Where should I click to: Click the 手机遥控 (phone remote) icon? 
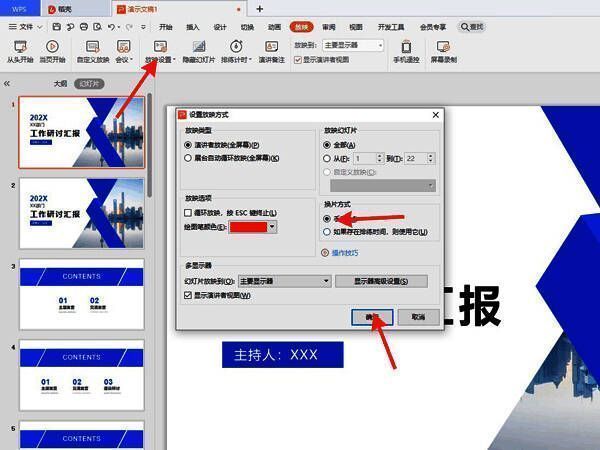coord(406,47)
